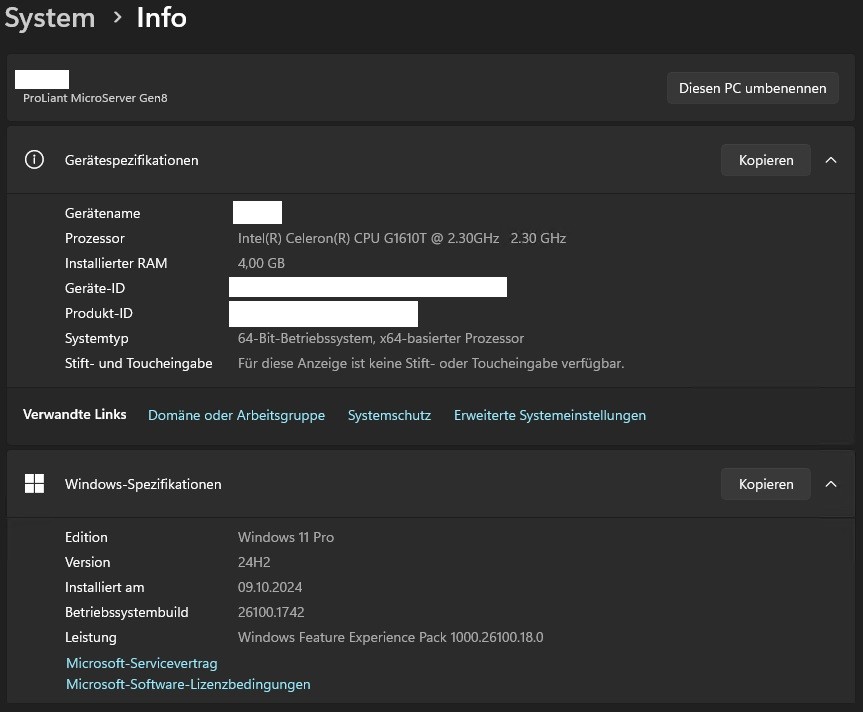Click the Geräte-ID label
Screen dimensions: 863x712
(95, 288)
